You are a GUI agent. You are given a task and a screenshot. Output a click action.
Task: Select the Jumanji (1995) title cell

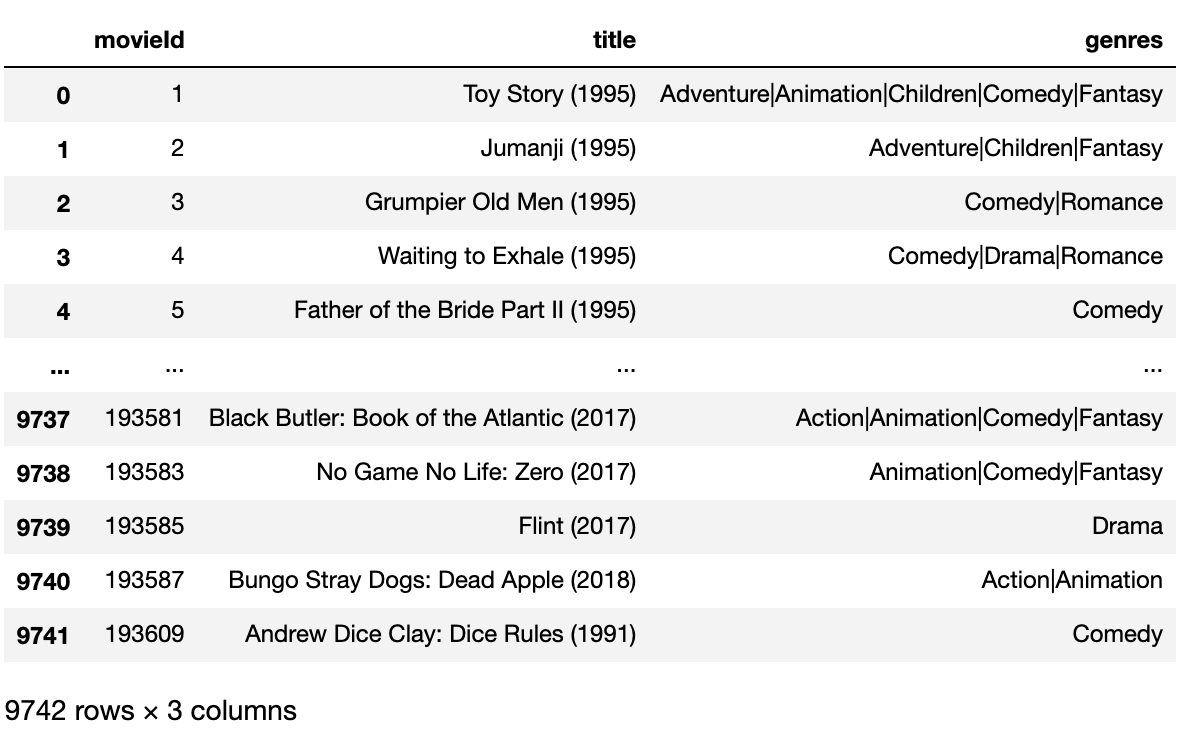558,148
